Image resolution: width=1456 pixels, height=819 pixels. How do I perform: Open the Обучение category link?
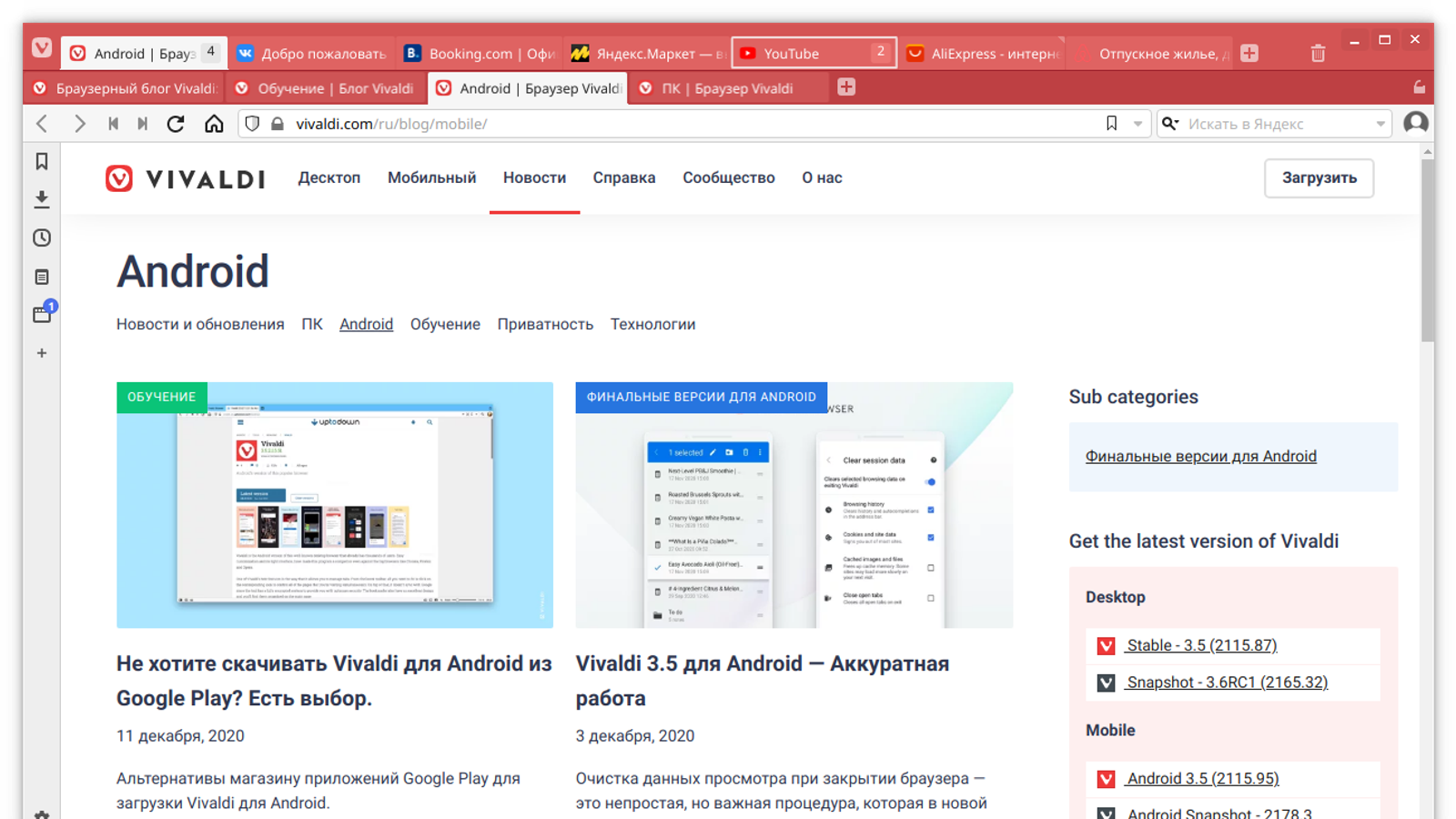click(445, 324)
